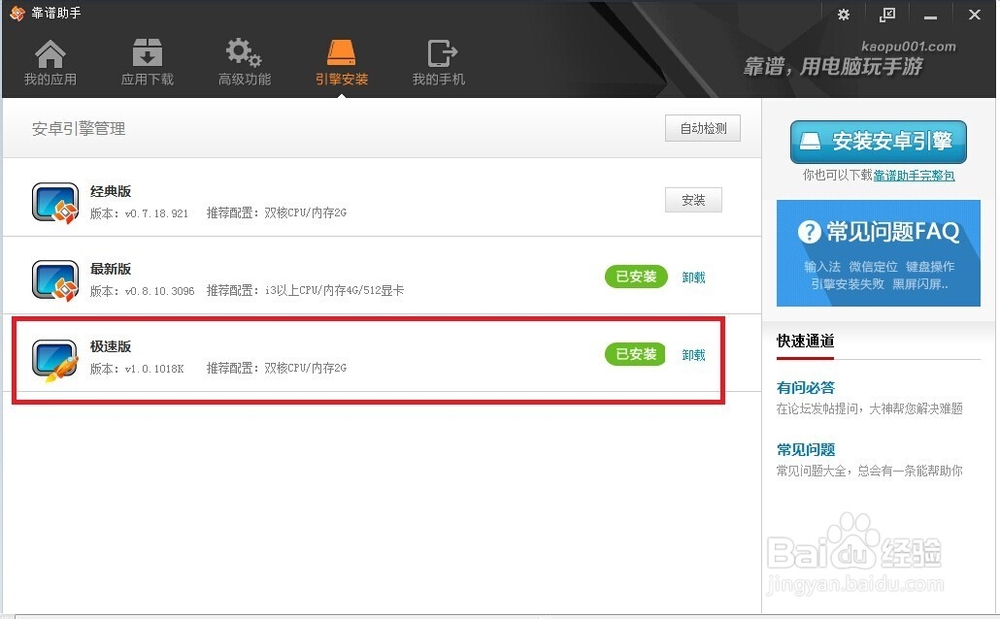
Task: Click version text v0.8.10.3096
Action: (159, 291)
